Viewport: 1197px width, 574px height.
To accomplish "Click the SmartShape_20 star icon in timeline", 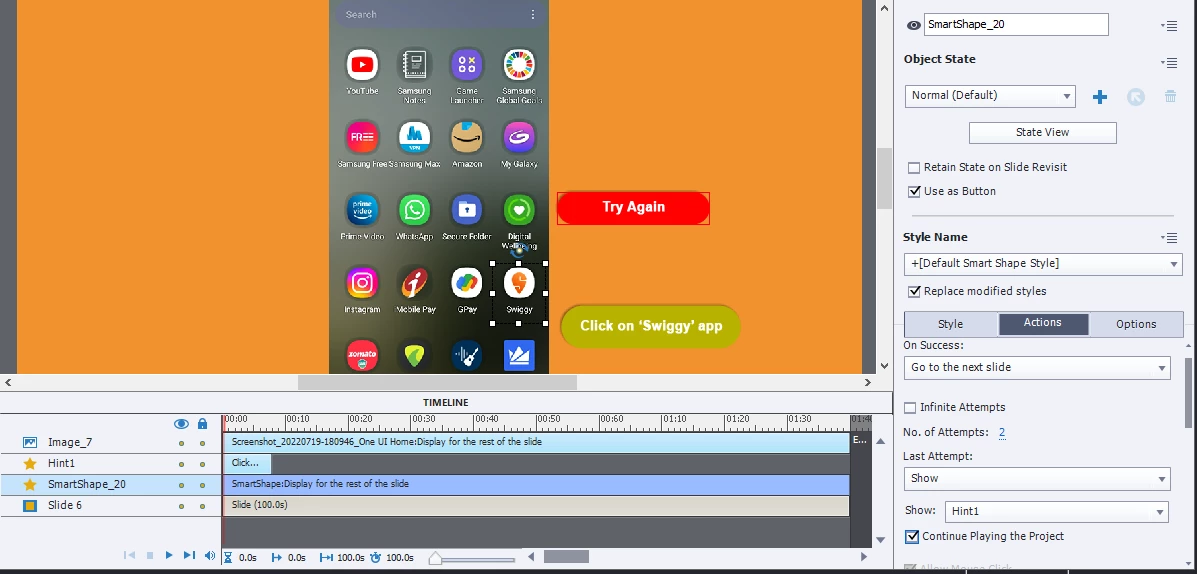I will [x=30, y=484].
